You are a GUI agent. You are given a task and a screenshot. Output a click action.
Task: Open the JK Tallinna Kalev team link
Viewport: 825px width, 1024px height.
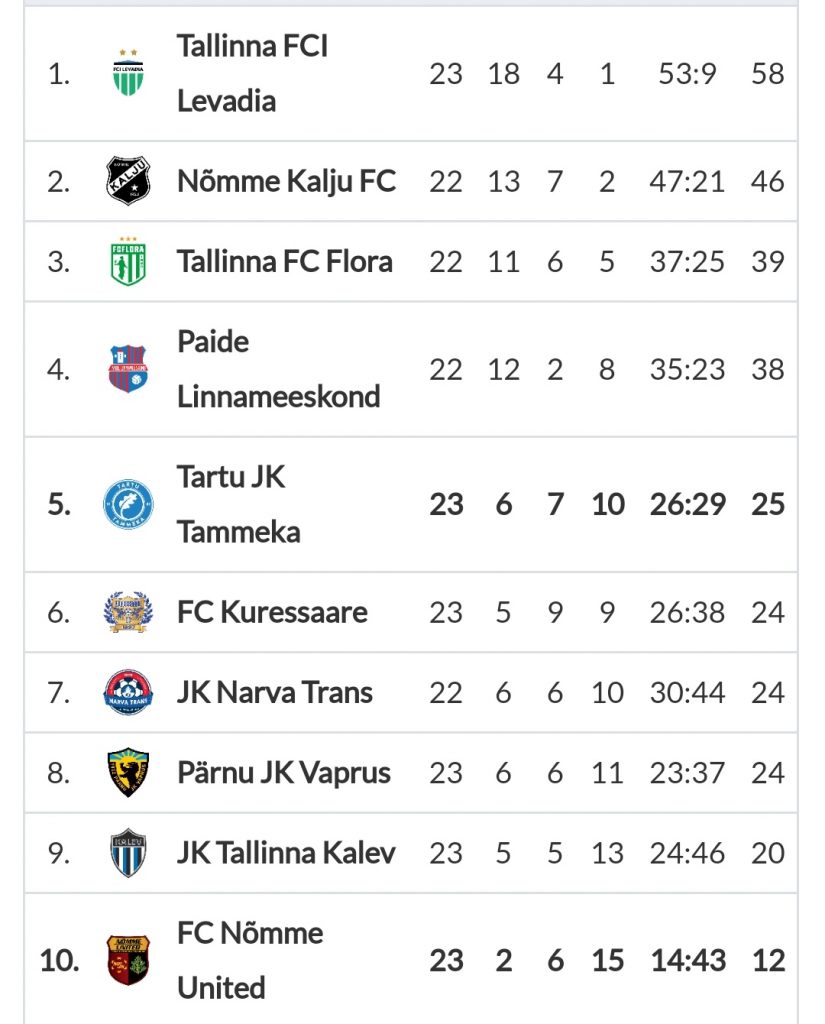(286, 853)
